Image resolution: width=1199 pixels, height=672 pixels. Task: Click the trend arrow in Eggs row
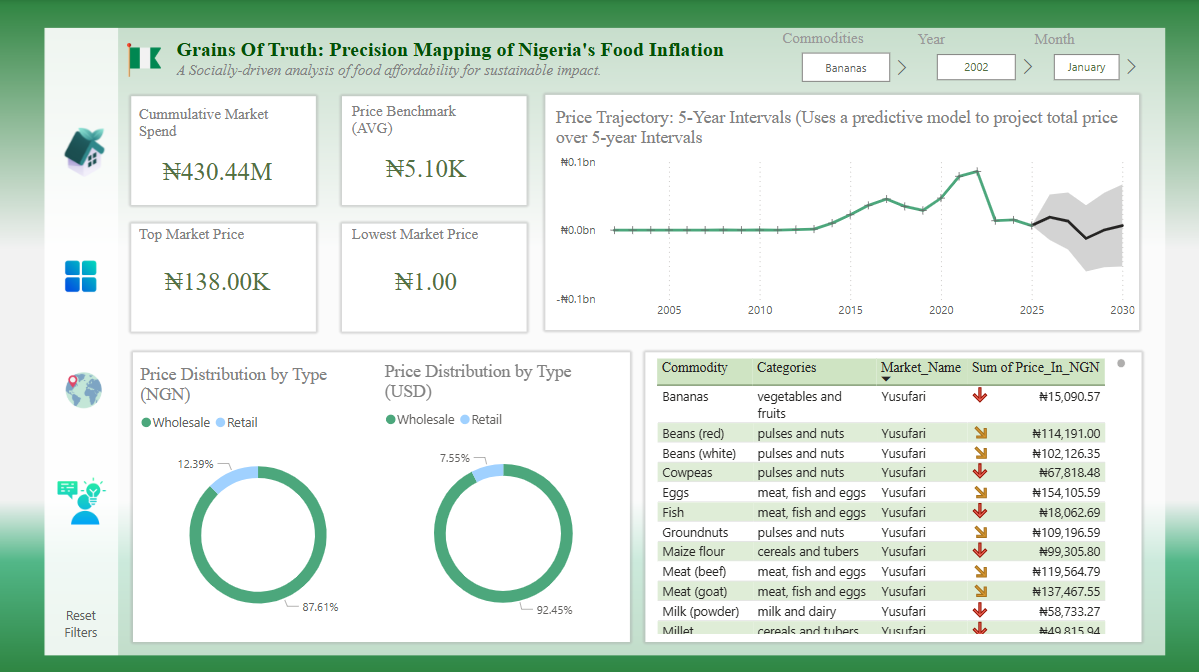(980, 492)
